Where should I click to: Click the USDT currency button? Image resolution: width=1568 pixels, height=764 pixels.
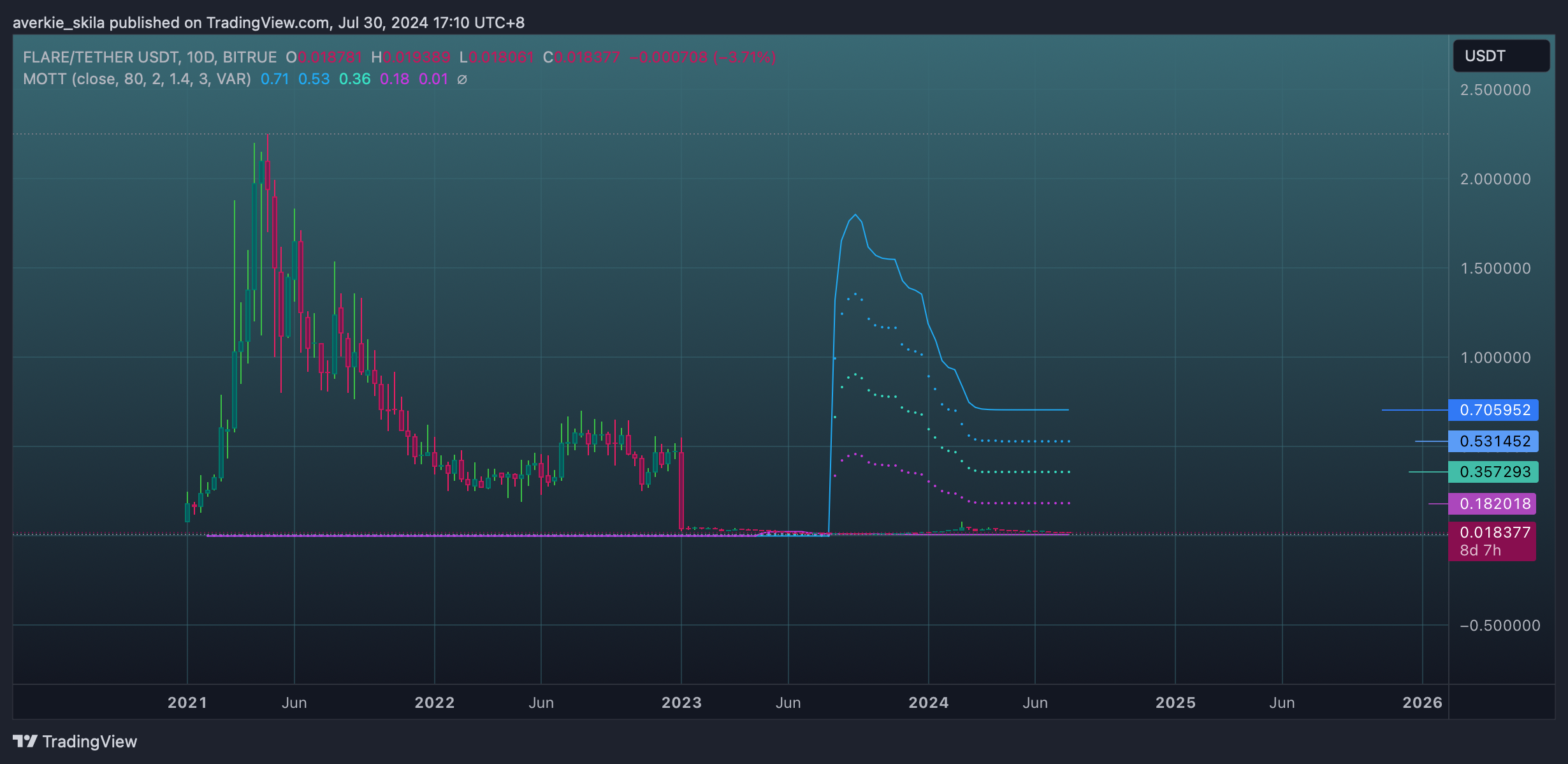[x=1501, y=56]
